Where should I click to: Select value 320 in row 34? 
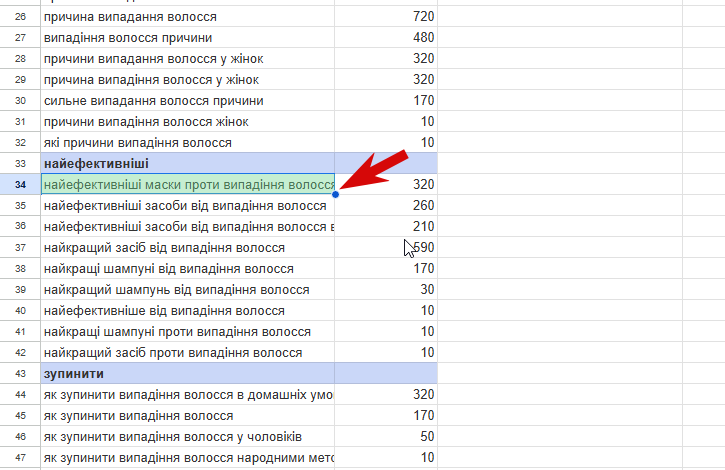click(386, 185)
